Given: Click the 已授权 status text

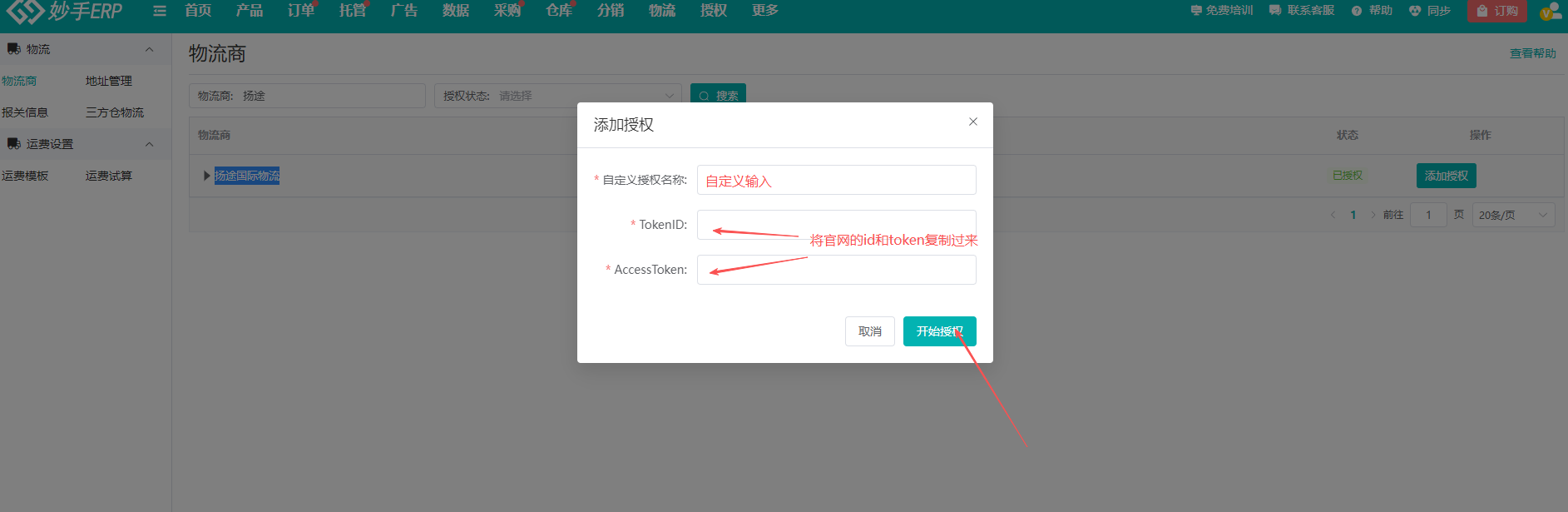Looking at the screenshot, I should click(1348, 176).
